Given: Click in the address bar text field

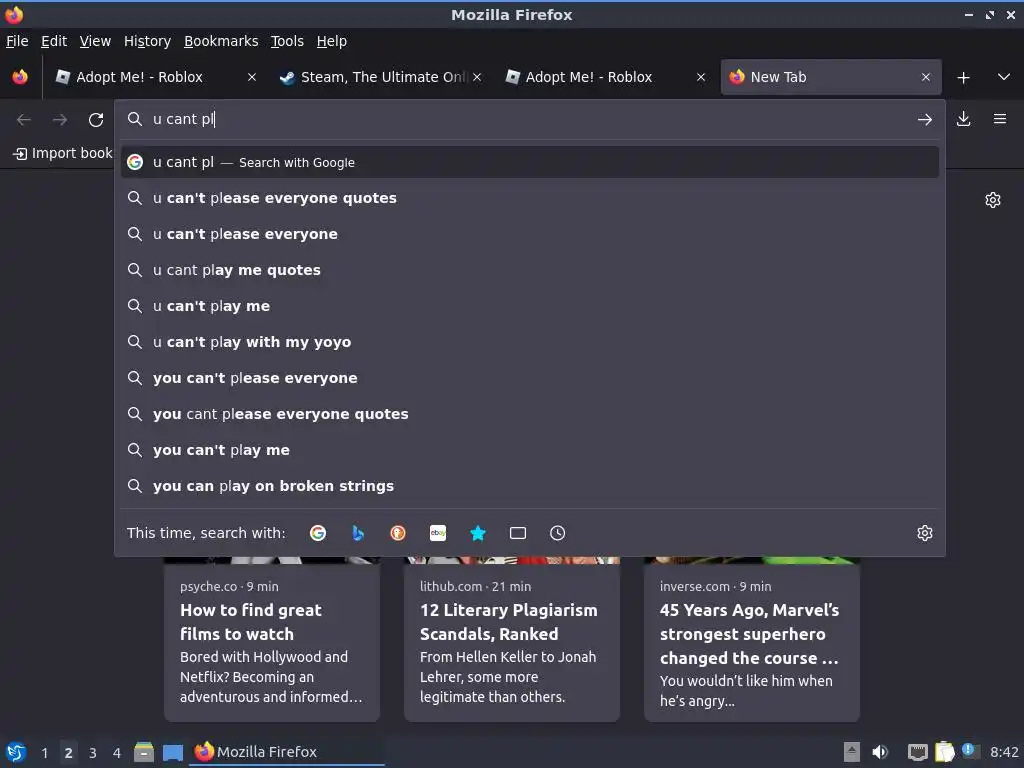Looking at the screenshot, I should [x=529, y=120].
